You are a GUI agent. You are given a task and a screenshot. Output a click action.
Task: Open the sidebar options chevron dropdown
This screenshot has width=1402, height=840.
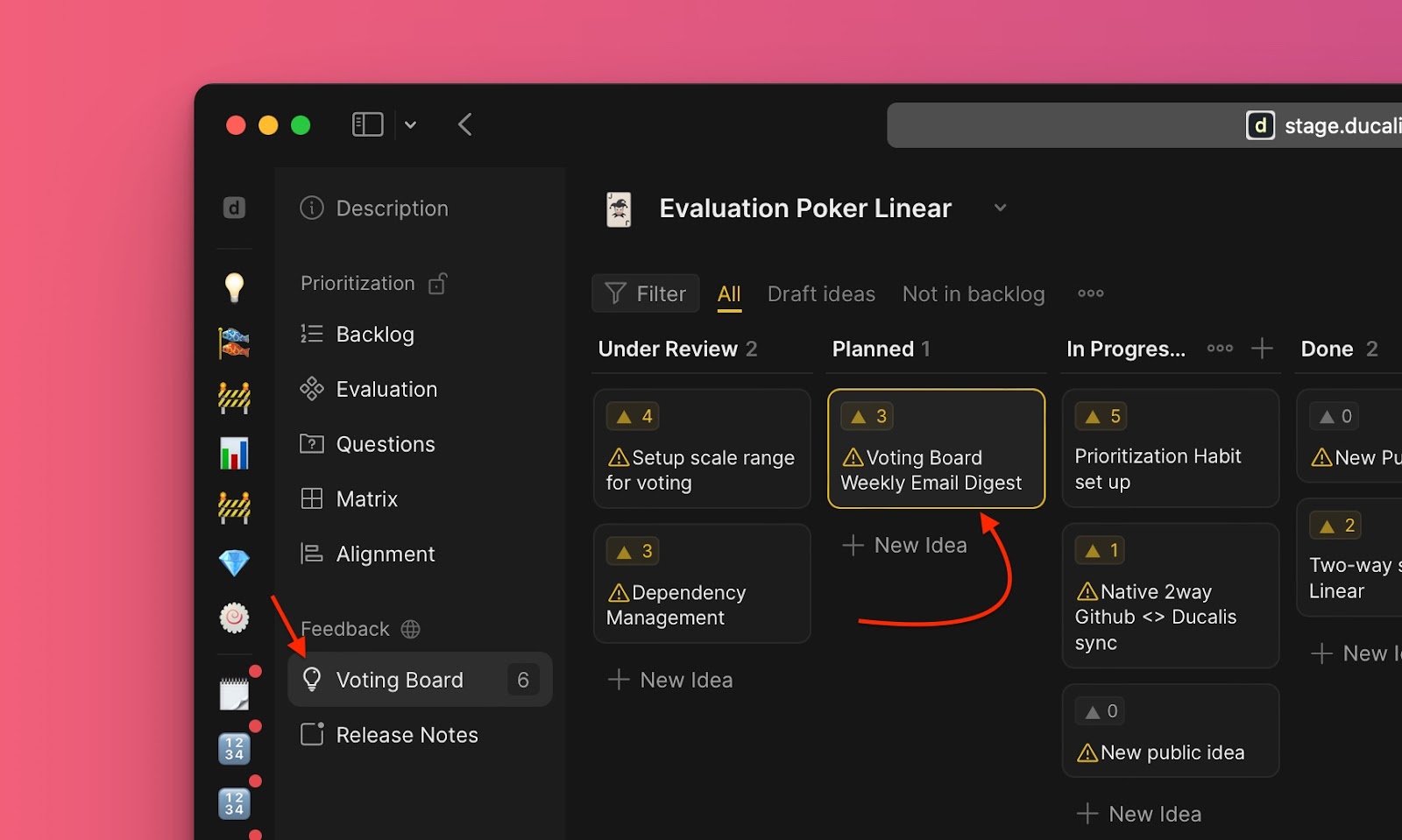pos(410,125)
